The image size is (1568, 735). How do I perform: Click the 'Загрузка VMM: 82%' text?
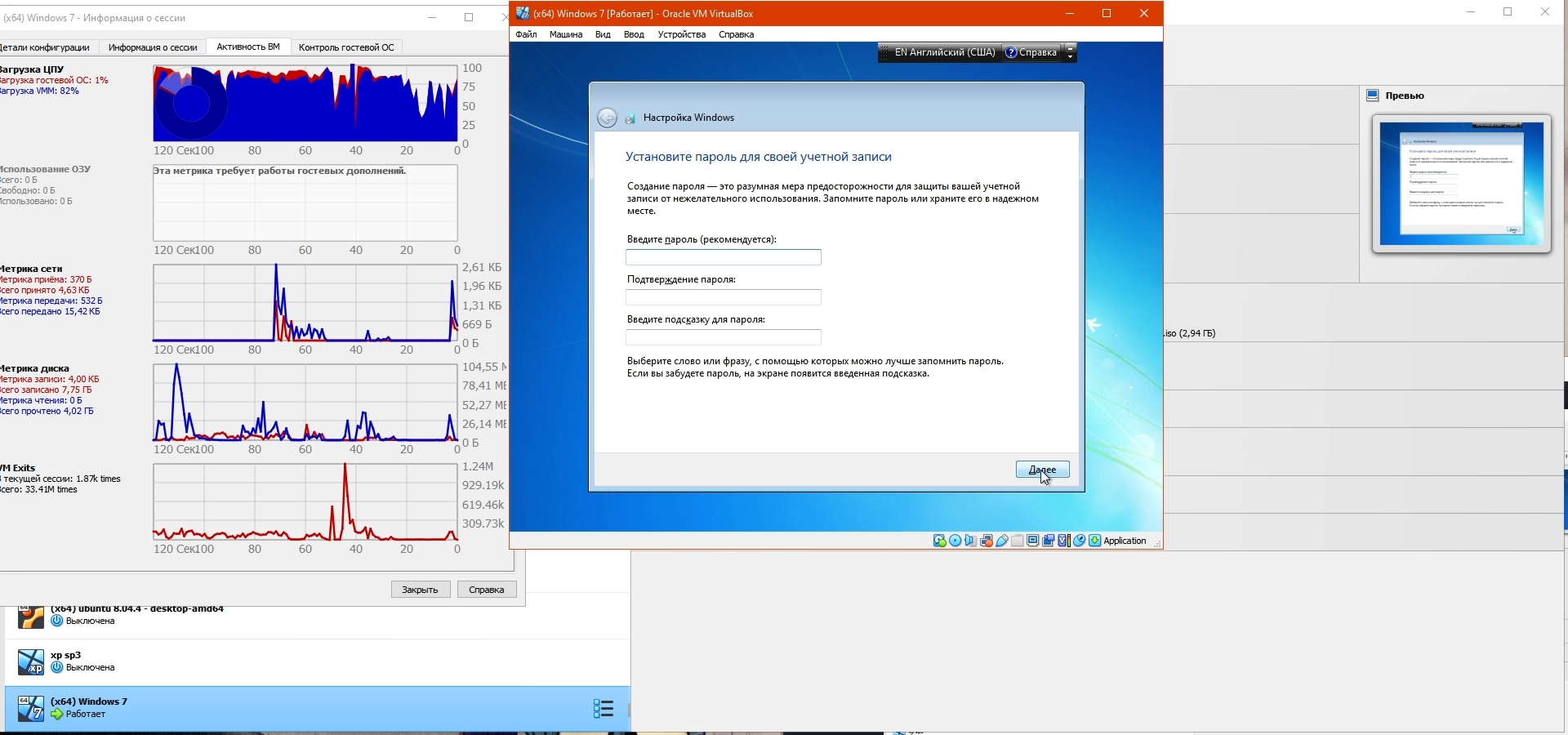point(40,91)
